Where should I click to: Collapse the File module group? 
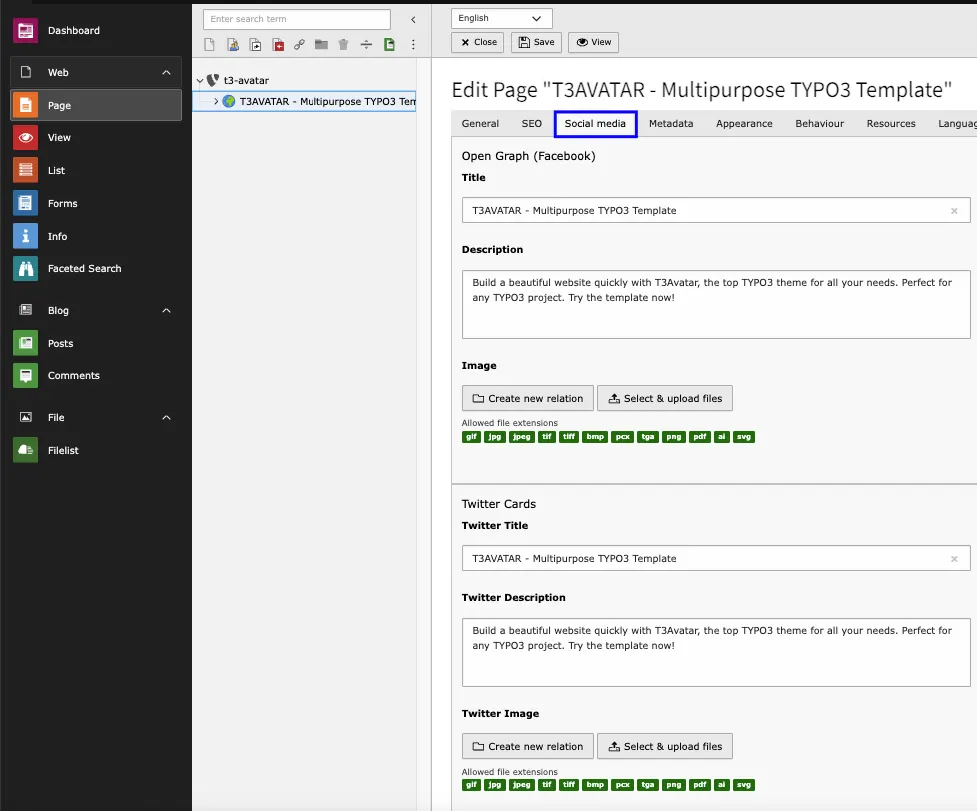point(166,417)
